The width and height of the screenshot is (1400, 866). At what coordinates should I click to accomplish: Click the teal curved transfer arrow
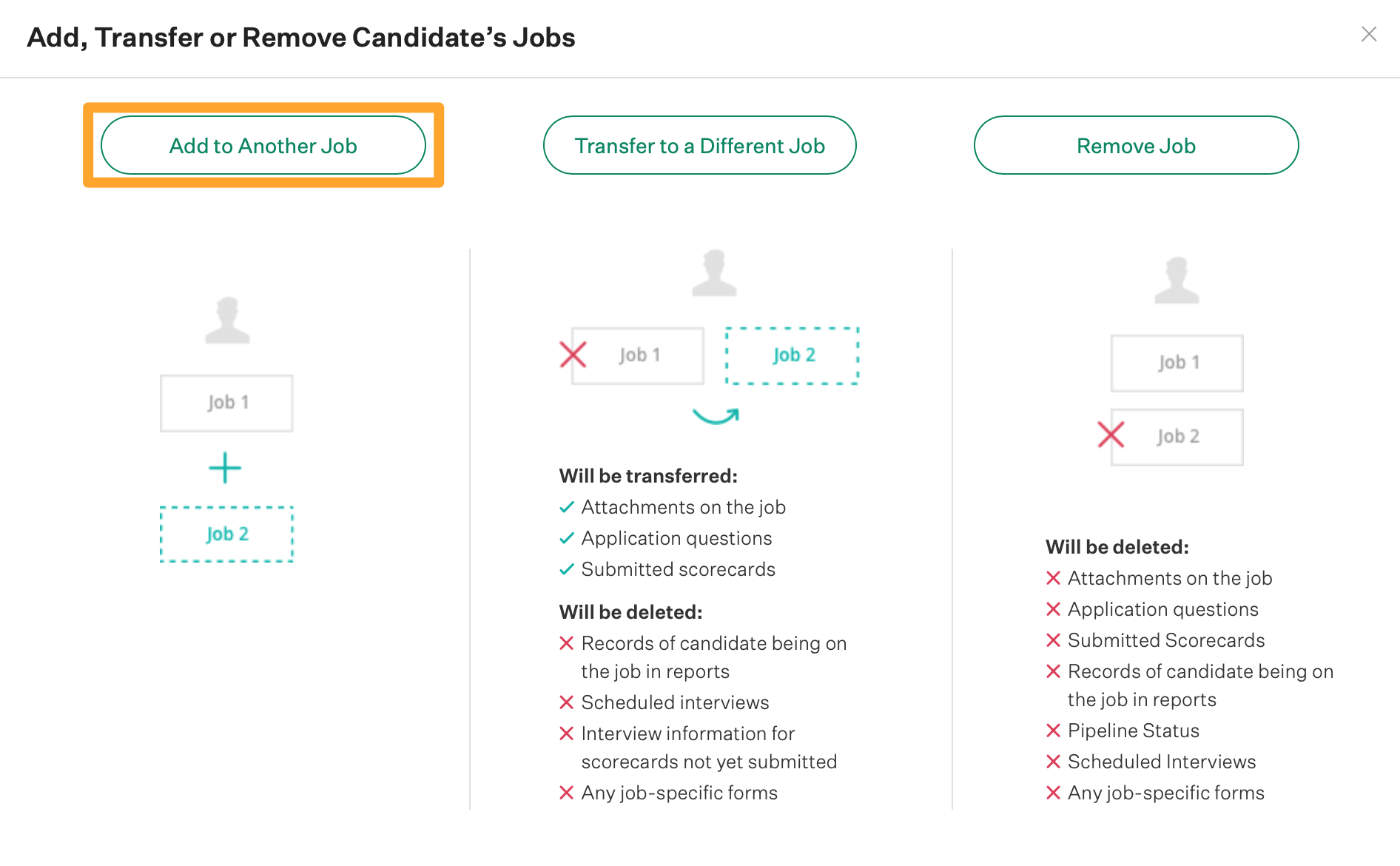pos(716,416)
